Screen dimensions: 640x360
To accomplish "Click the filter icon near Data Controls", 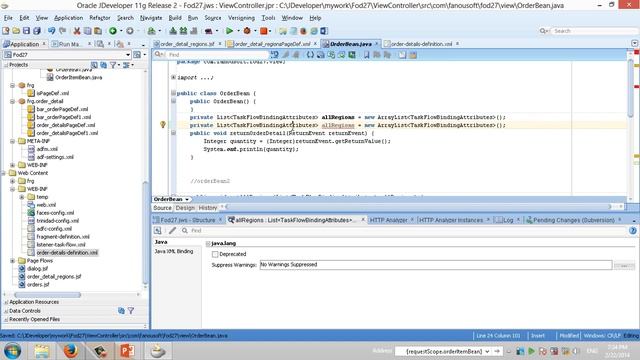I will [x=131, y=311].
